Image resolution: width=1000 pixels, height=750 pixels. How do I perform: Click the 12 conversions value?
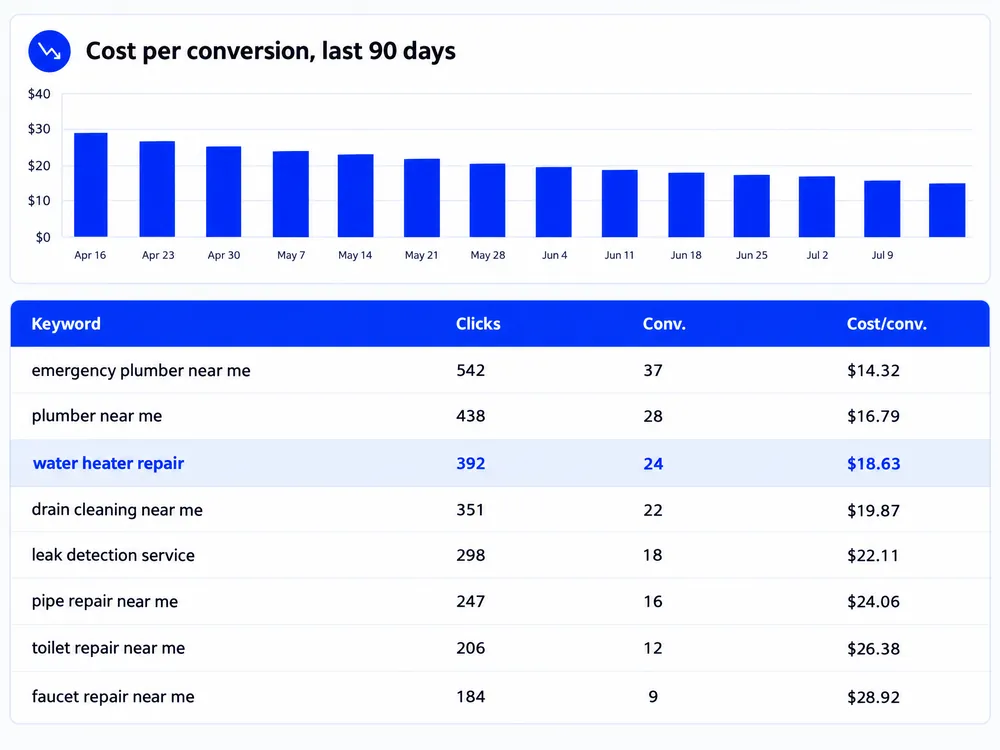[652, 648]
